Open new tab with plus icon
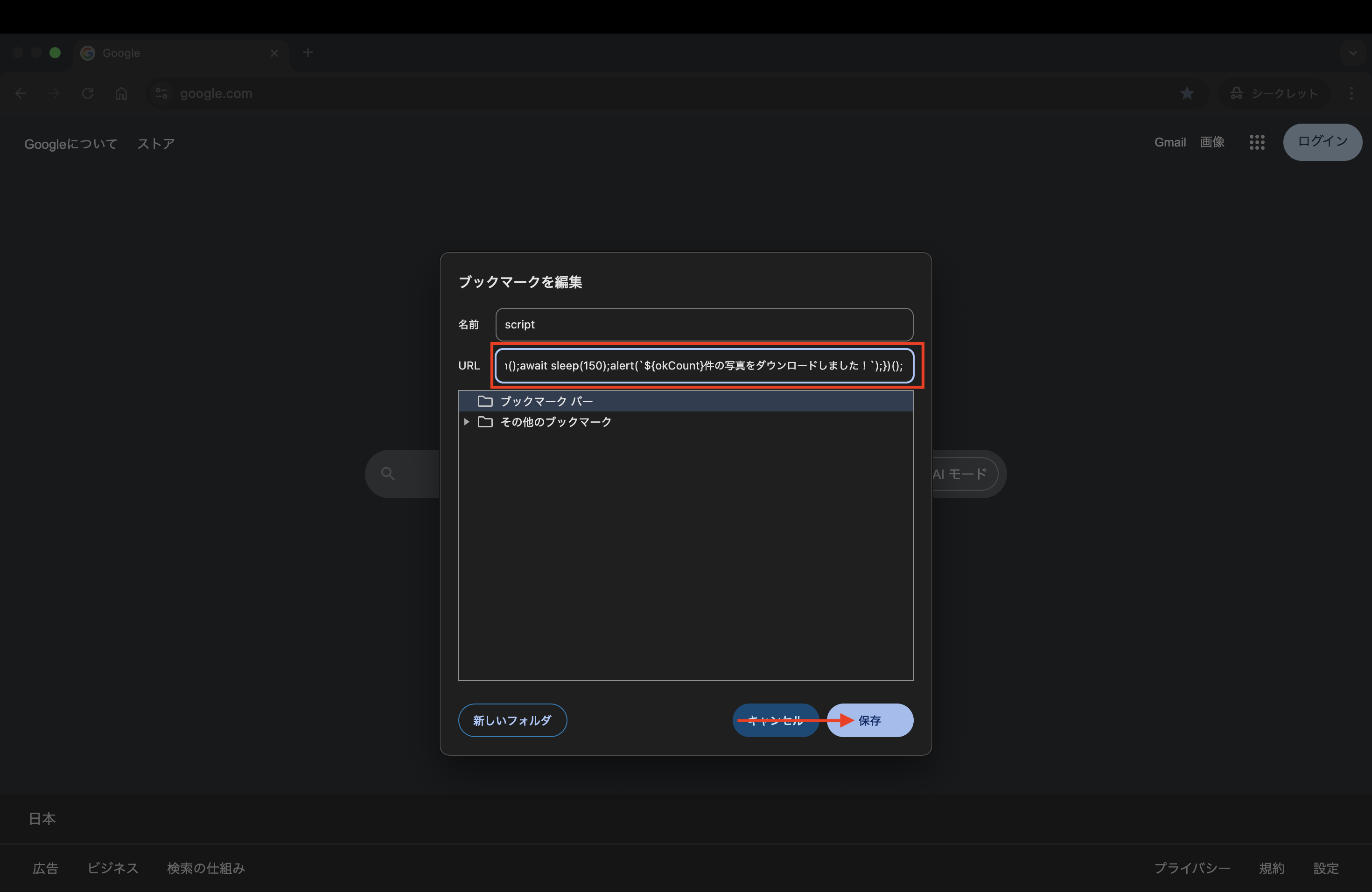Viewport: 1372px width, 892px height. point(308,53)
